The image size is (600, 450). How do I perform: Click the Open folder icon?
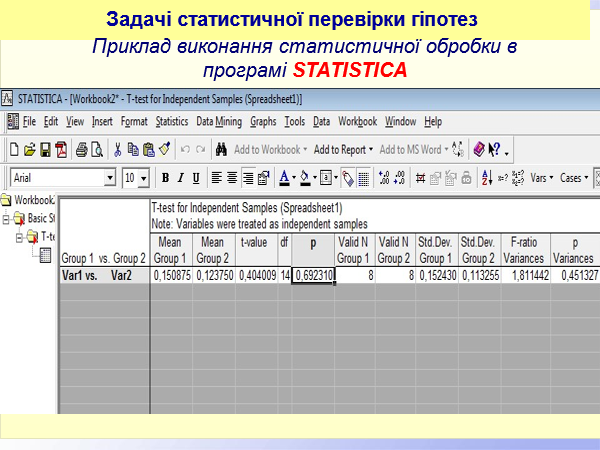pyautogui.click(x=29, y=149)
